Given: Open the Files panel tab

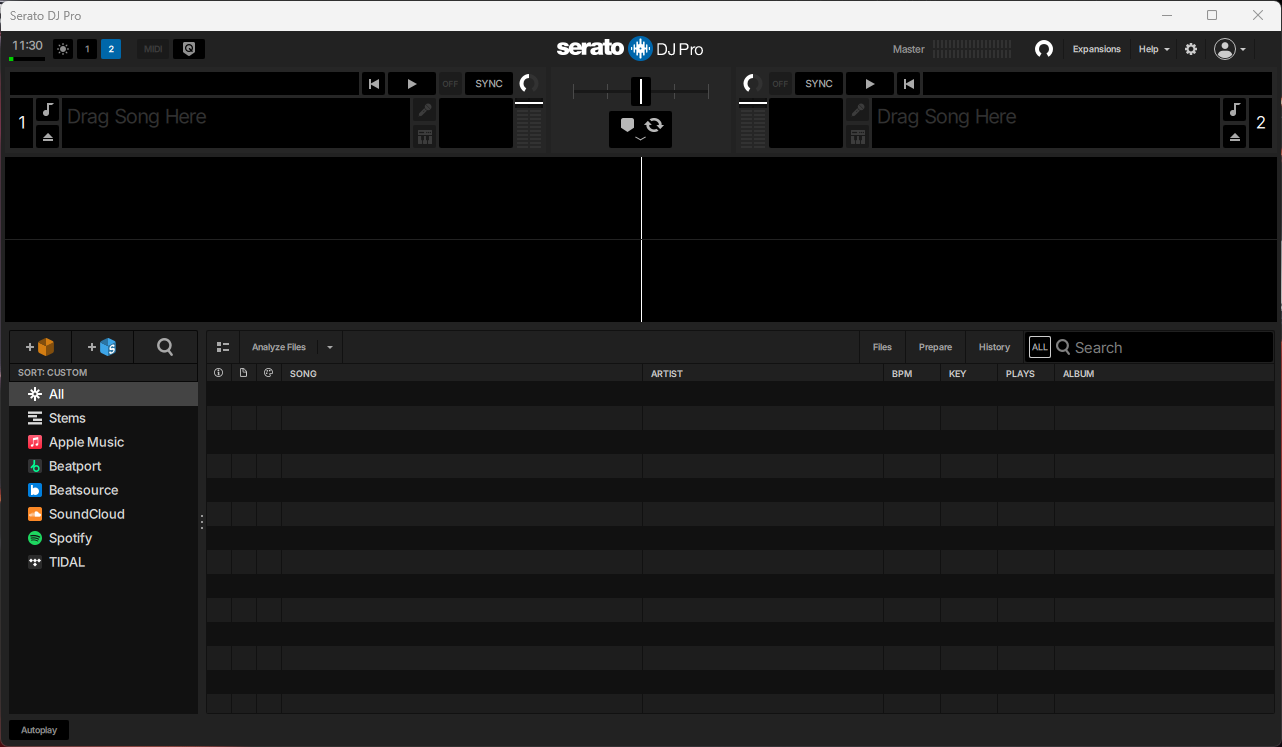Looking at the screenshot, I should coord(882,347).
